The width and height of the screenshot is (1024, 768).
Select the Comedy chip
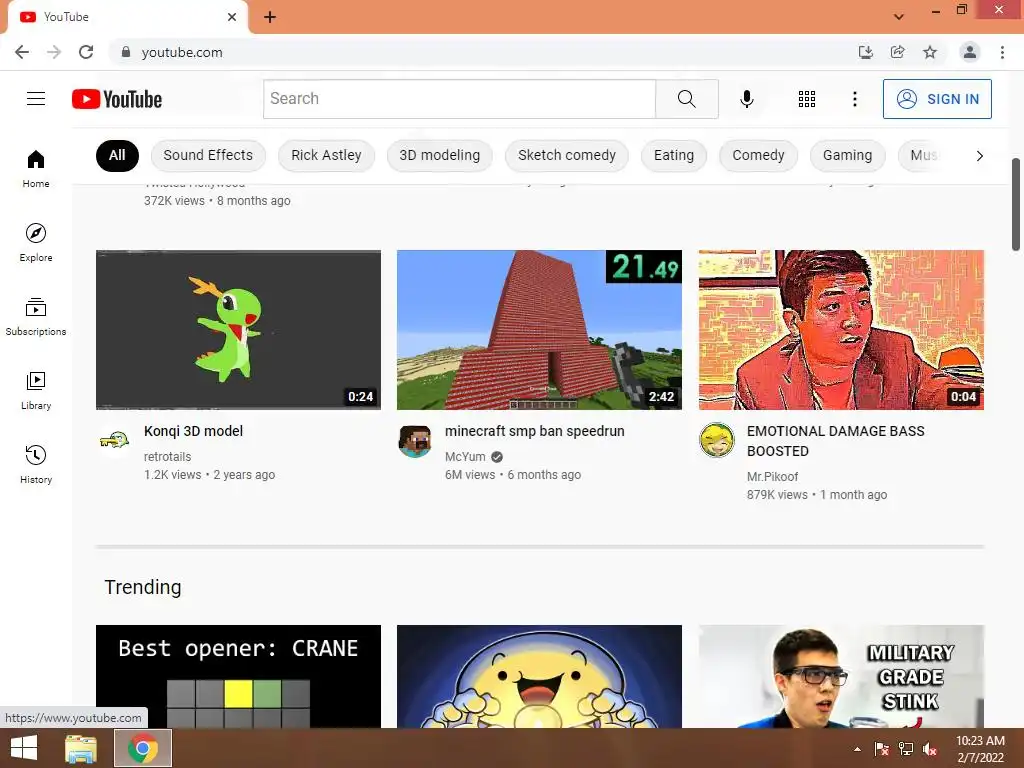tap(758, 155)
